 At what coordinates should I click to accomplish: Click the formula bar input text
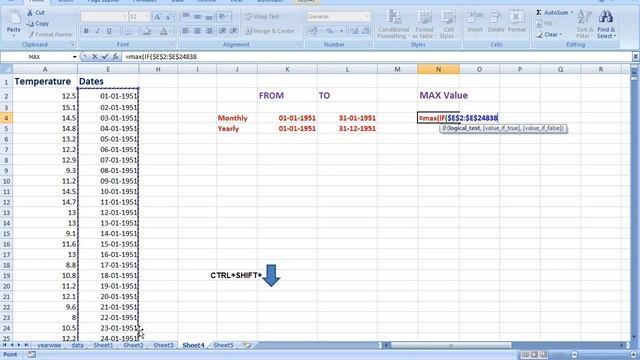[x=161, y=57]
